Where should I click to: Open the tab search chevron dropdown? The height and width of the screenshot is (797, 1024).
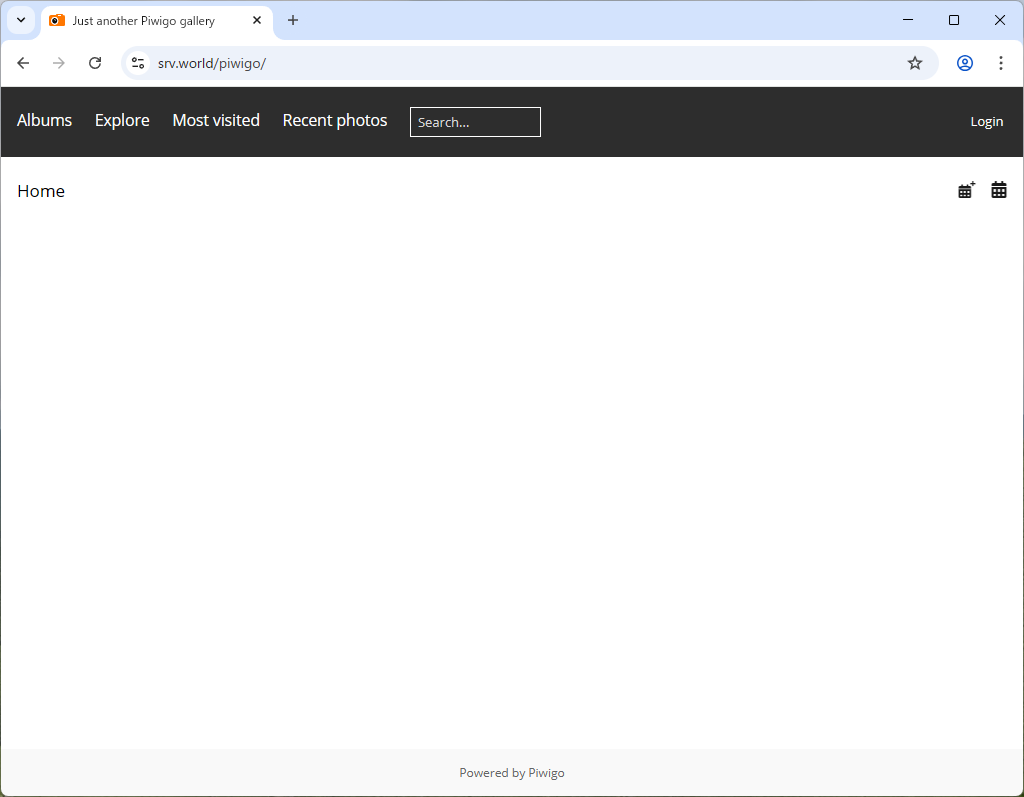(x=21, y=20)
